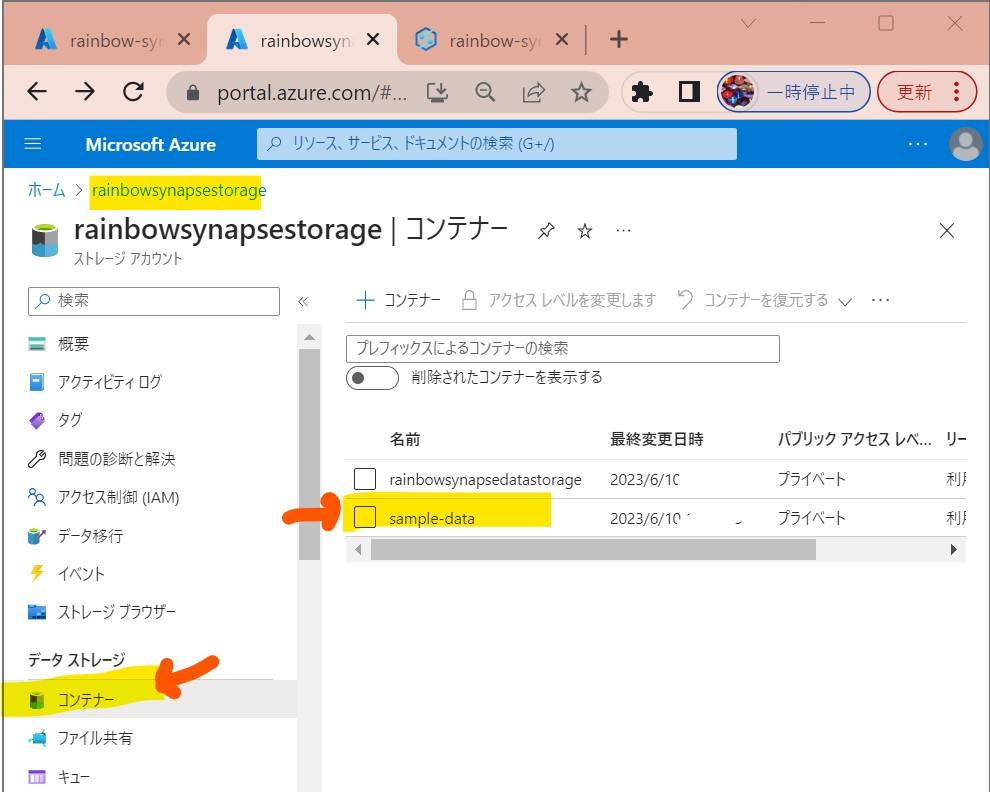
Task: Go back with browser back arrow
Action: point(37,92)
